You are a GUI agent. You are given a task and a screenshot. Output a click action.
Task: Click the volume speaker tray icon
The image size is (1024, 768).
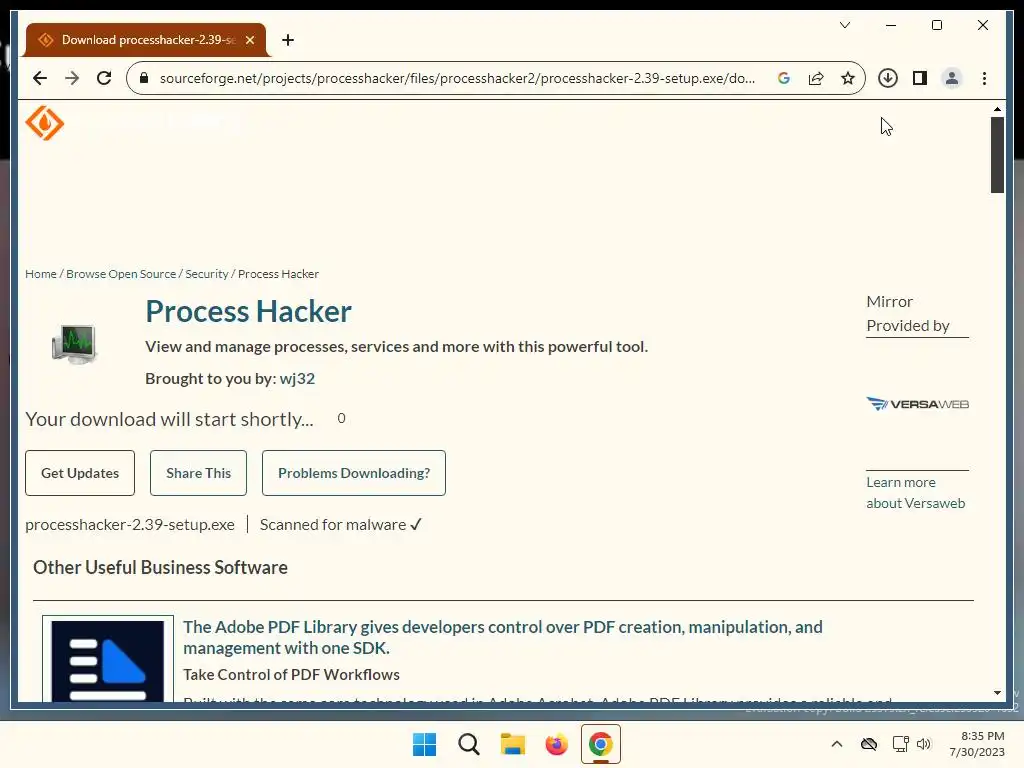[x=923, y=744]
